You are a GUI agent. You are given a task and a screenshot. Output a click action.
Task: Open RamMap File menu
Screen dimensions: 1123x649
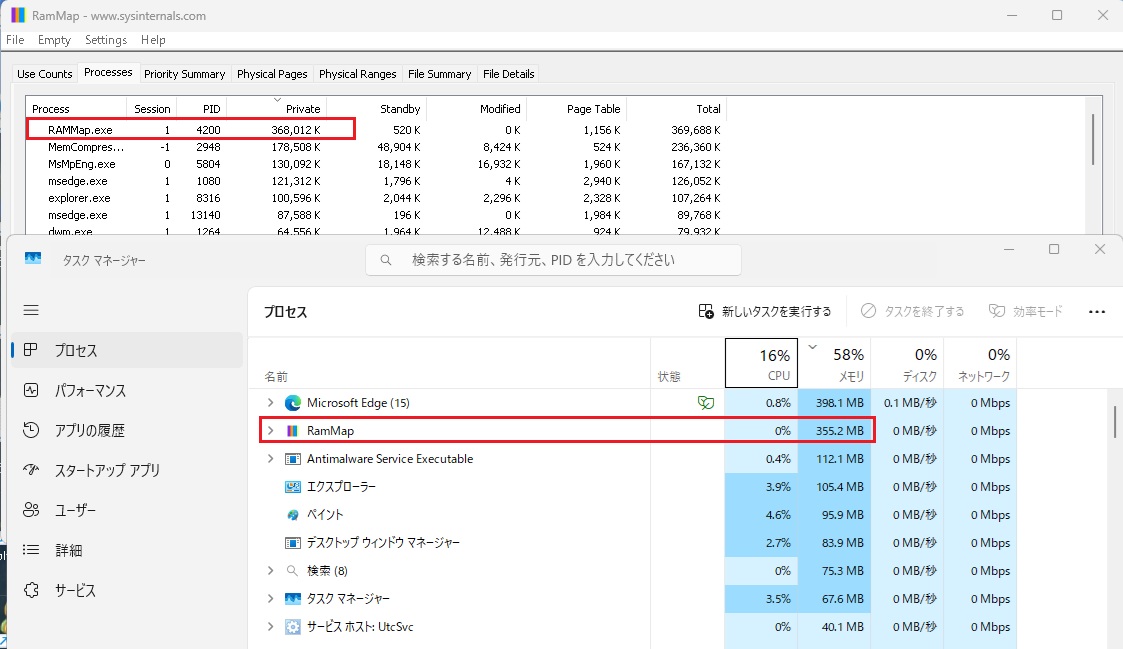15,40
